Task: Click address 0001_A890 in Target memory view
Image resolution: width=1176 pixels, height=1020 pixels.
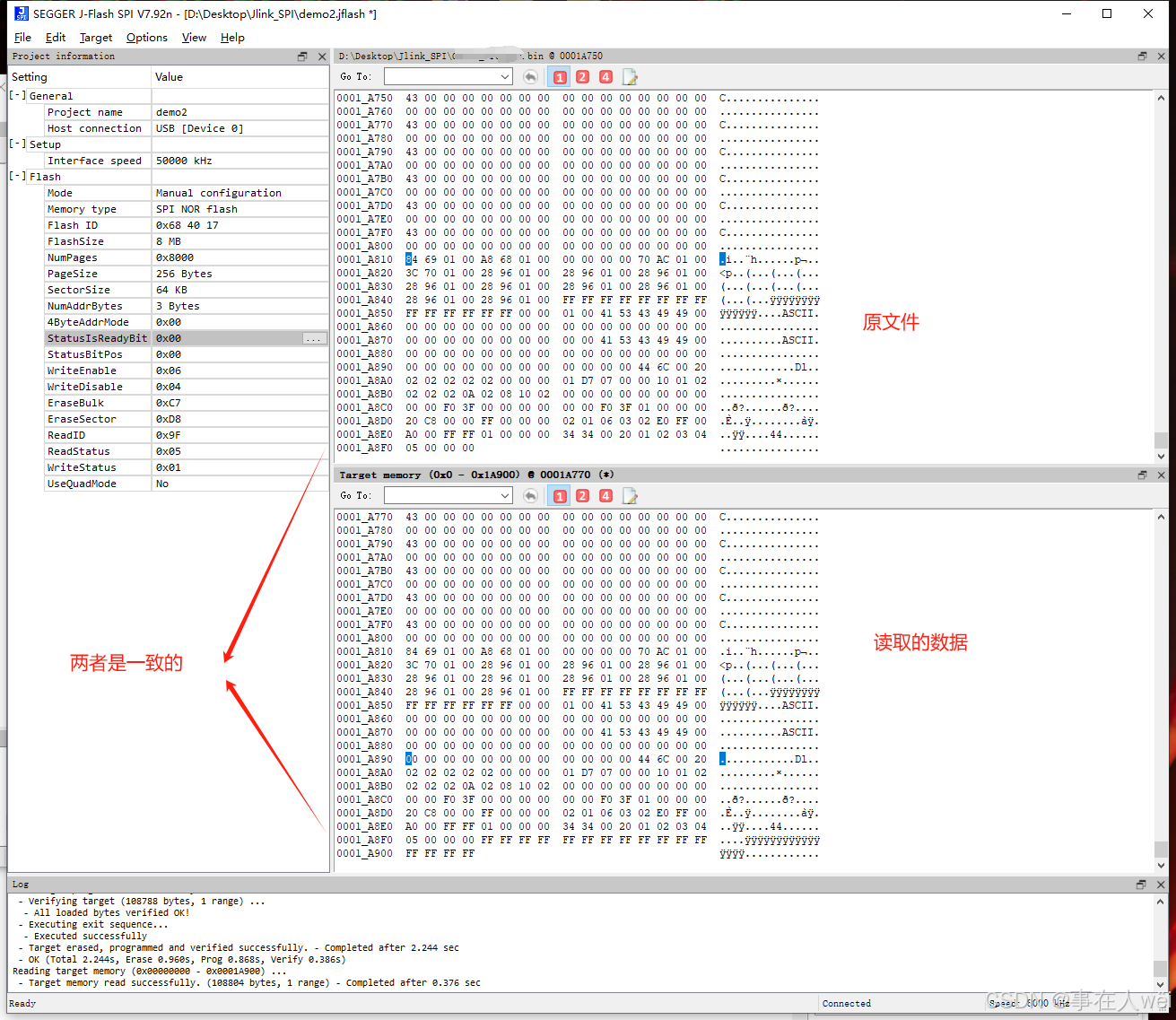Action: 364,759
